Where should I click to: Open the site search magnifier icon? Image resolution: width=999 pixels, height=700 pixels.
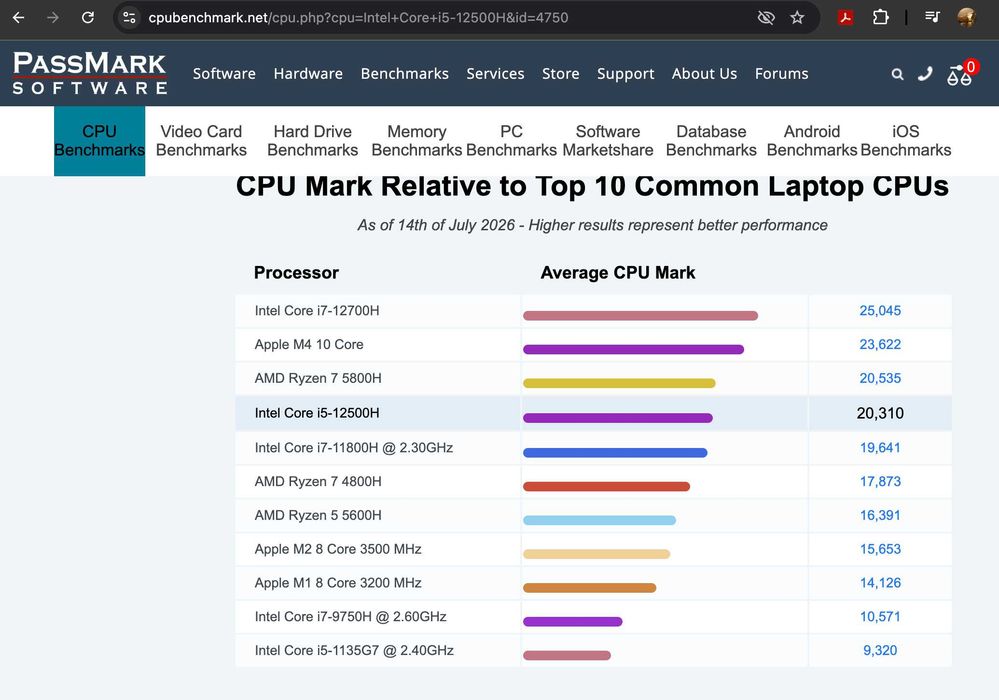point(897,75)
